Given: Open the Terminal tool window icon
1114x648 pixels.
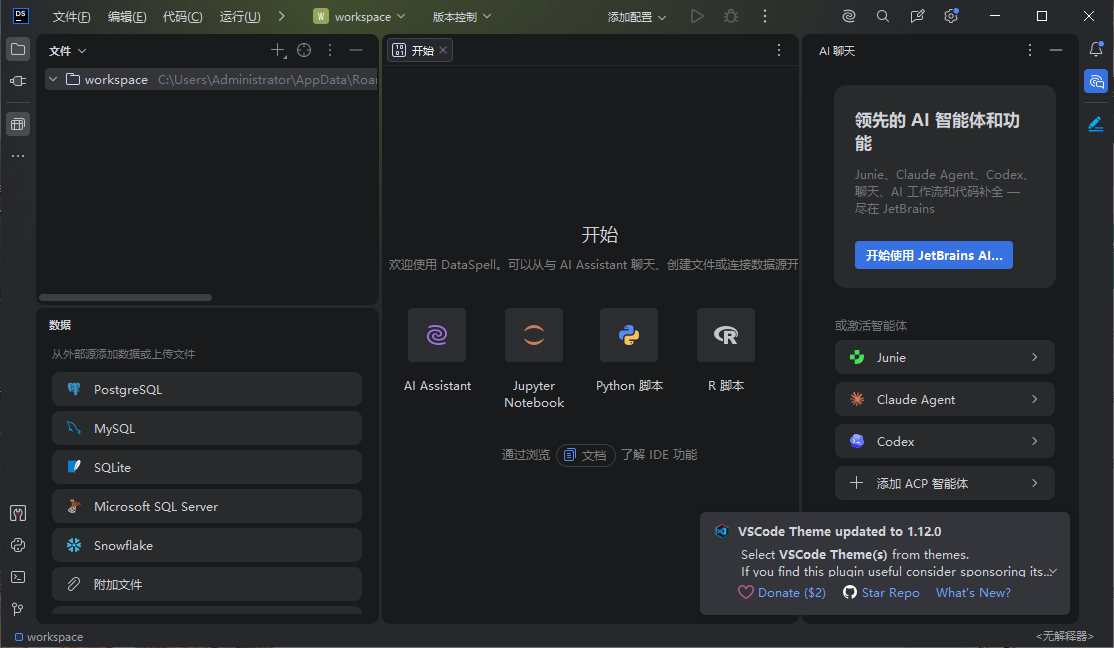Looking at the screenshot, I should tap(18, 577).
